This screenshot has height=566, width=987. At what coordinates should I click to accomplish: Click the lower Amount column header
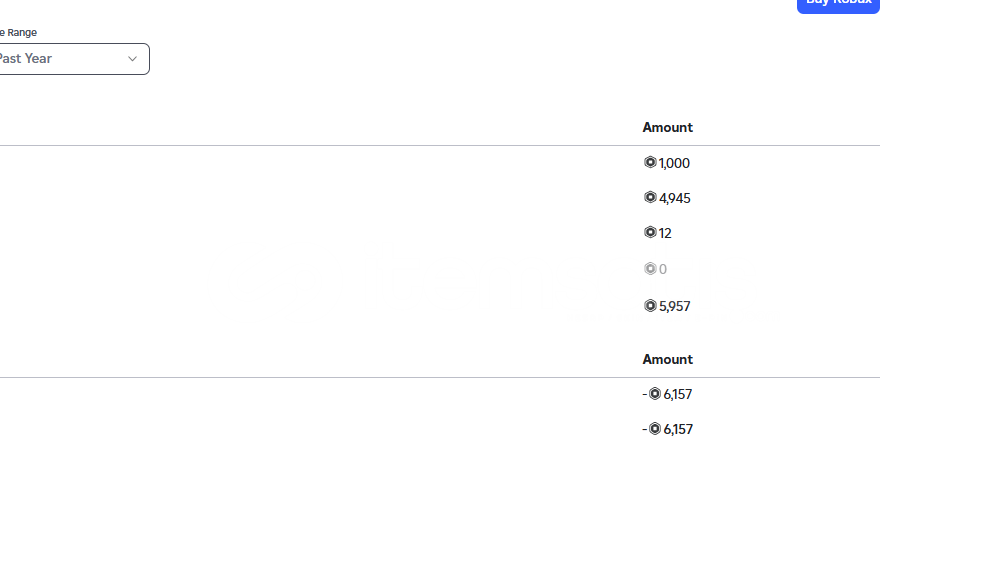667,359
